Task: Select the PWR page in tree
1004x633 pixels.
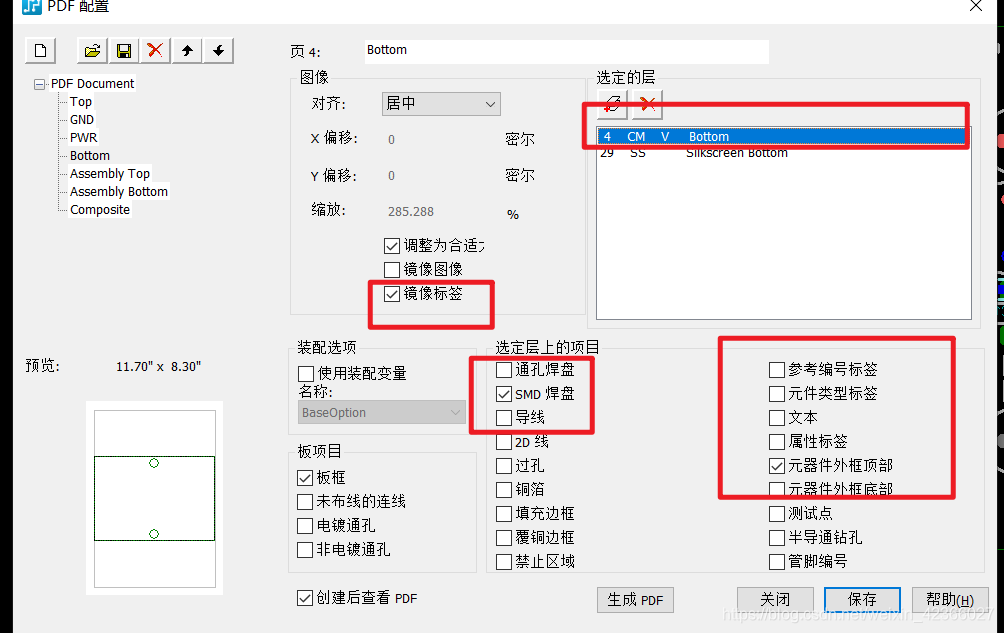Action: pos(84,138)
